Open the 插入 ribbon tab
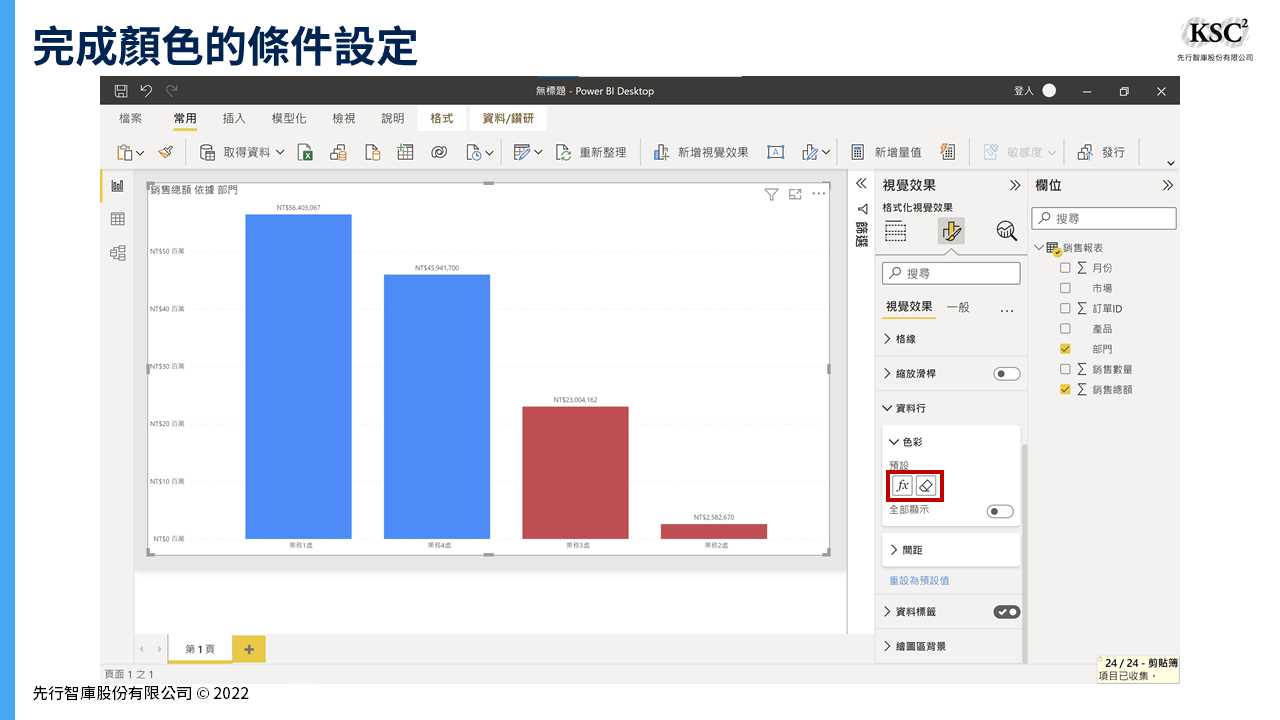 point(234,118)
